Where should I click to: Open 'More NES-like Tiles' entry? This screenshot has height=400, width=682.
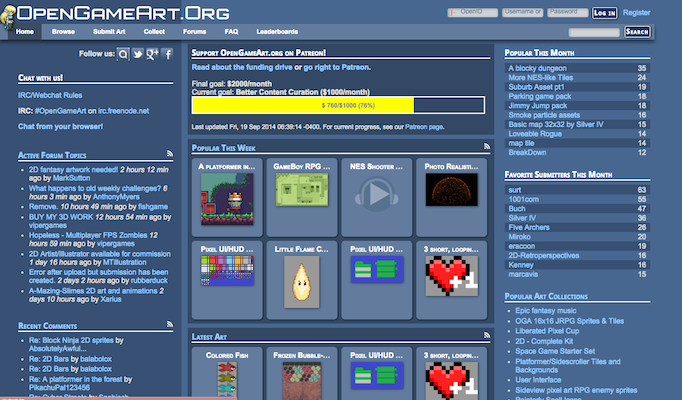click(541, 77)
